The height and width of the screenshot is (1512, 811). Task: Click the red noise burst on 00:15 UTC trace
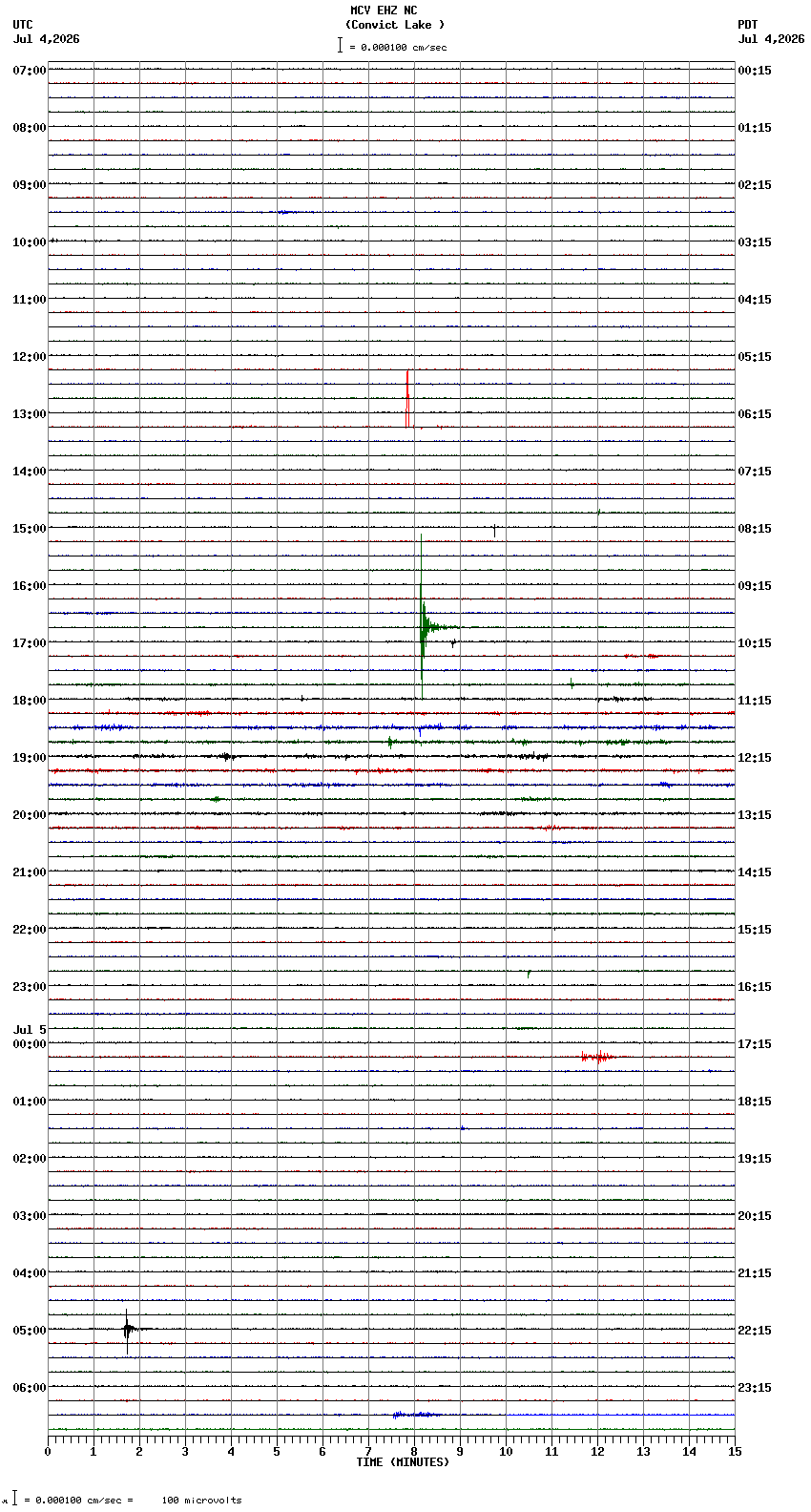[598, 1057]
